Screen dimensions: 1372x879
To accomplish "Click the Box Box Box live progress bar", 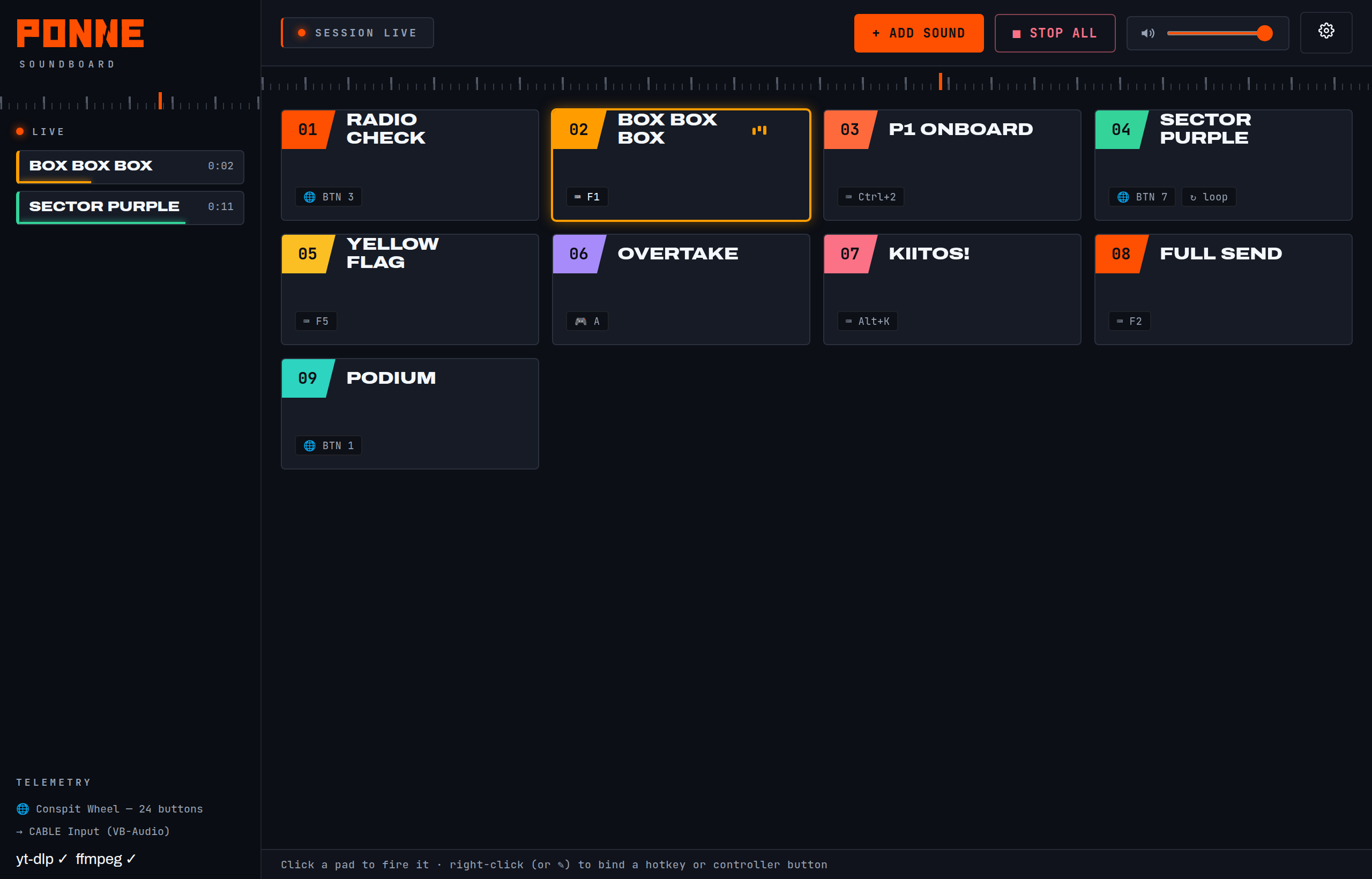I will click(x=54, y=182).
